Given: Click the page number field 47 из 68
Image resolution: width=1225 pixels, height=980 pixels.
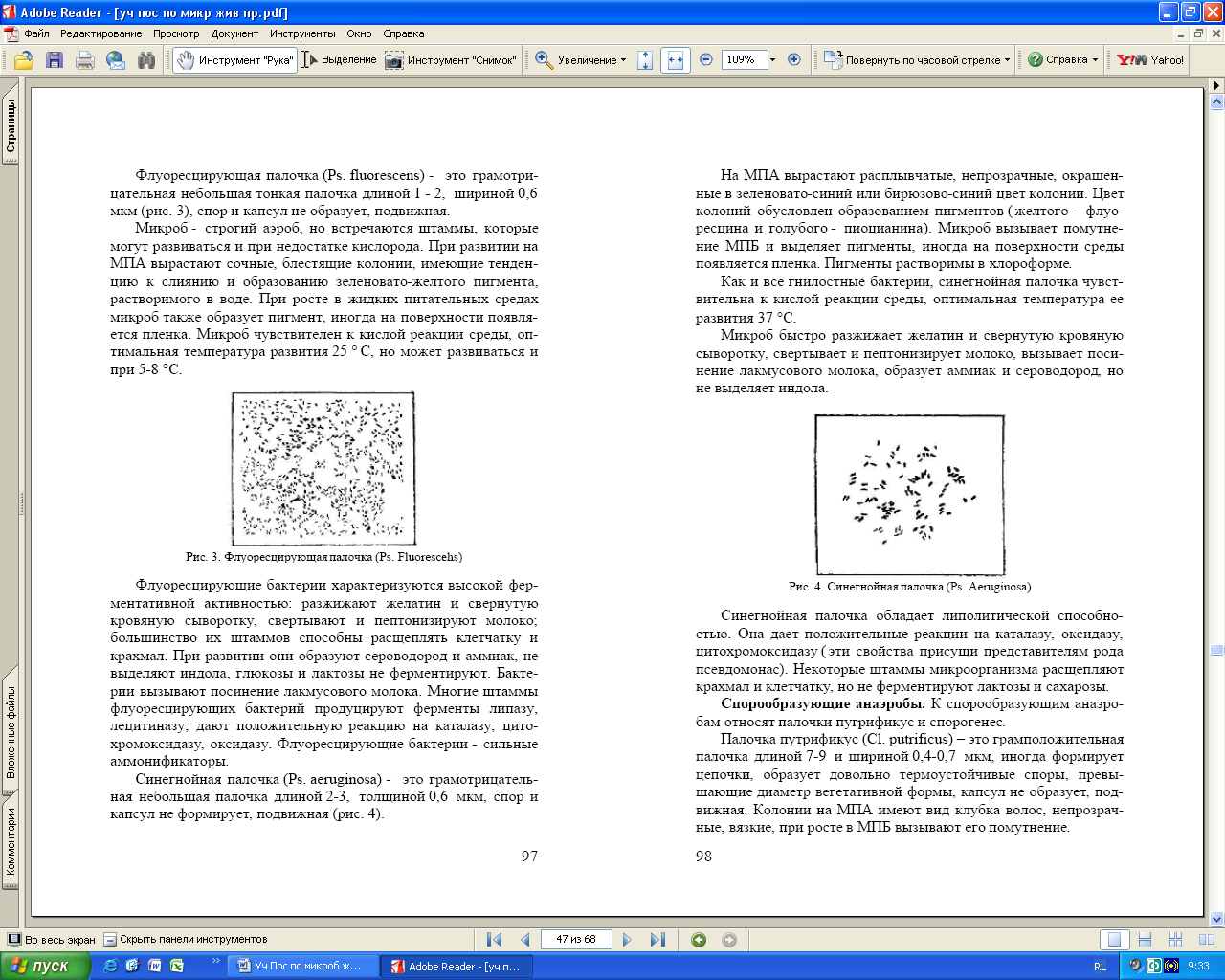Looking at the screenshot, I should click(x=576, y=940).
